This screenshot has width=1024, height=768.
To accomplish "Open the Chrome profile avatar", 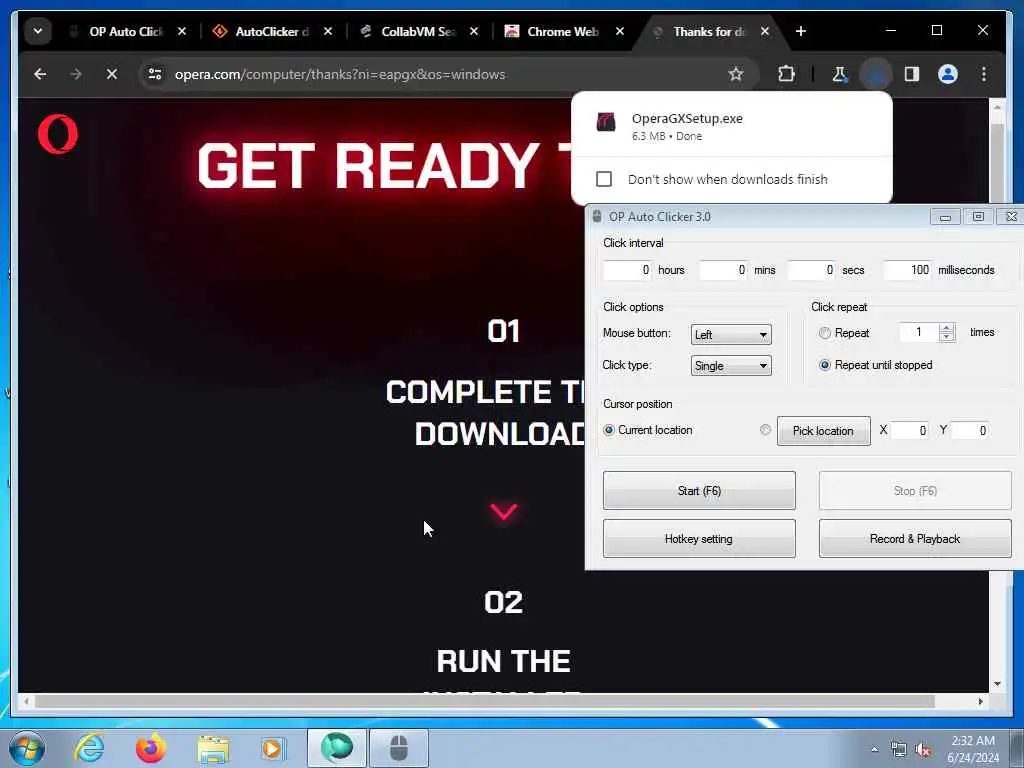I will [x=948, y=74].
